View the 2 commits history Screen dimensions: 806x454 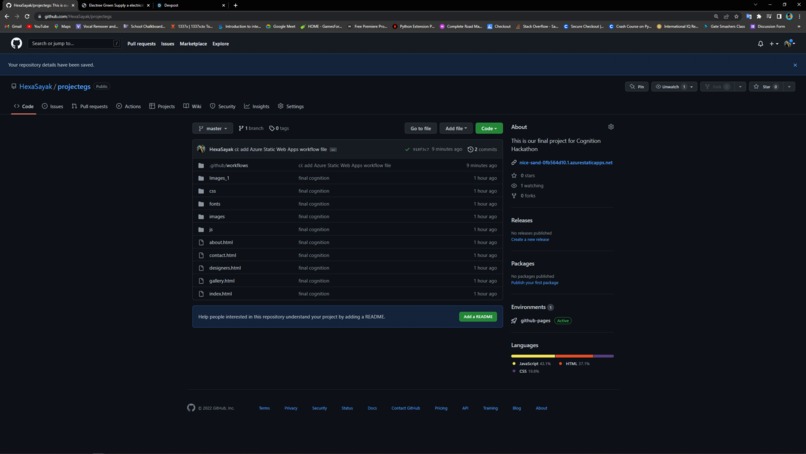pos(482,150)
